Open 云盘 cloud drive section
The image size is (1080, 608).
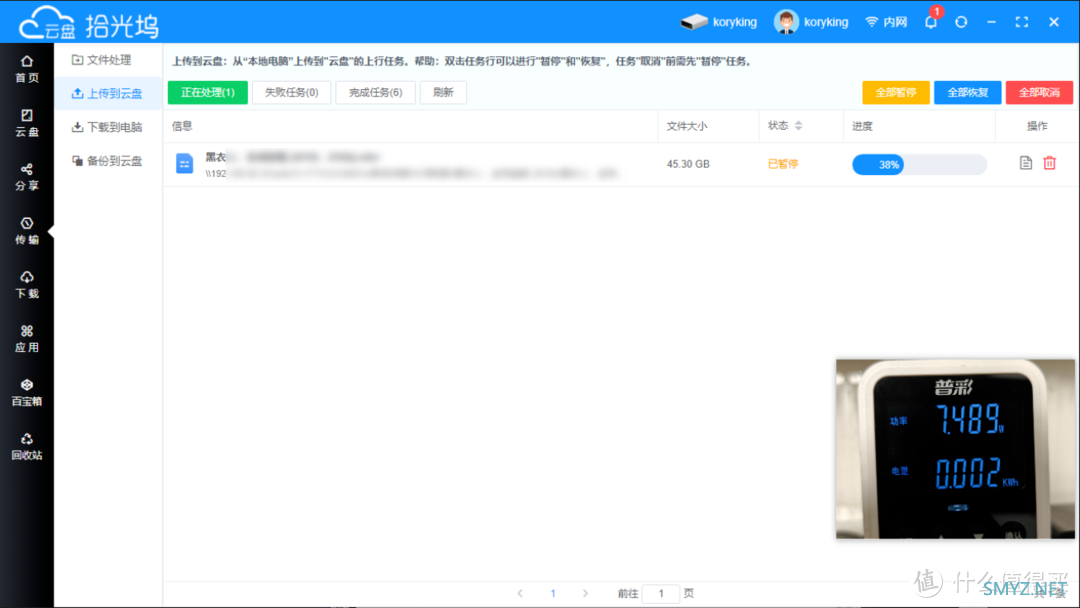(x=27, y=123)
